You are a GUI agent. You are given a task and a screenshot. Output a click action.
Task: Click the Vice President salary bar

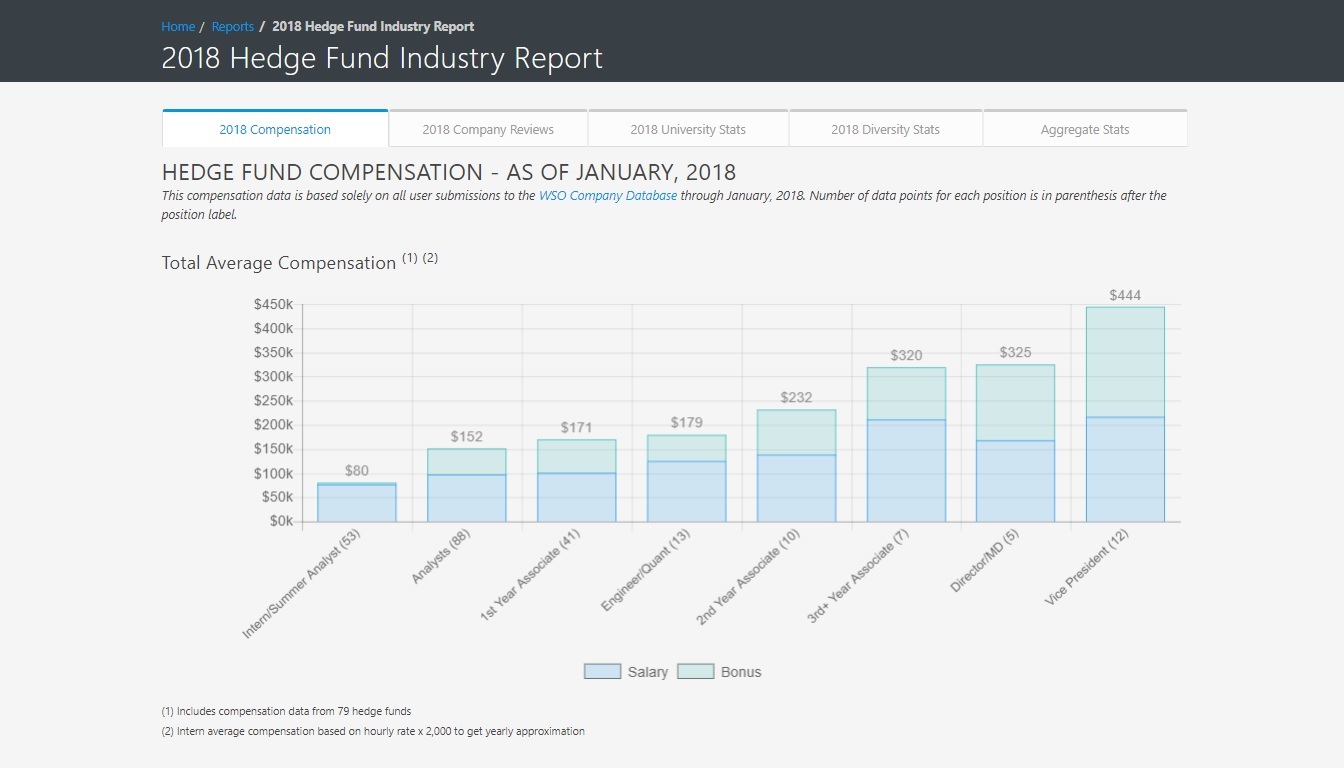pos(1125,470)
